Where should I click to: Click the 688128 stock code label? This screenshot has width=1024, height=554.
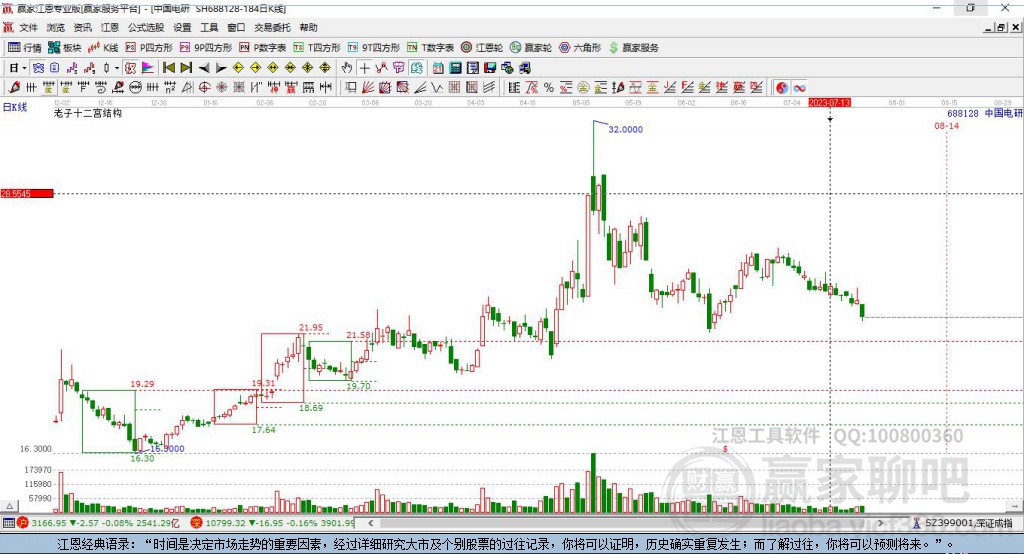pos(963,114)
